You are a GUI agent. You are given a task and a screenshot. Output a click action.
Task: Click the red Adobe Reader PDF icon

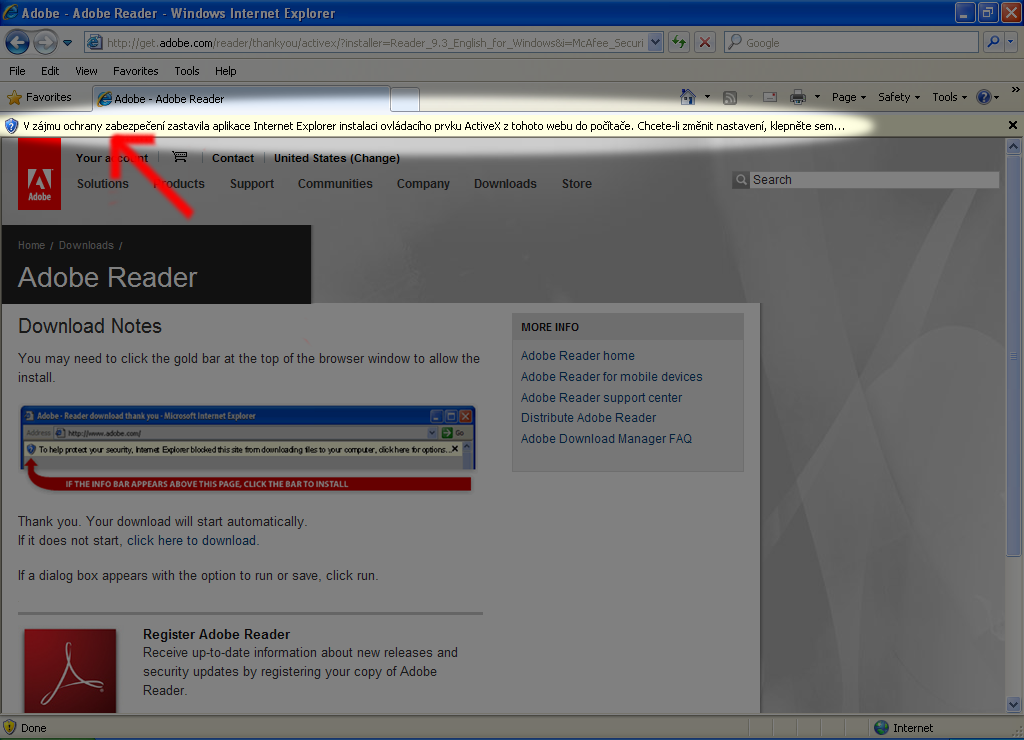[x=71, y=671]
